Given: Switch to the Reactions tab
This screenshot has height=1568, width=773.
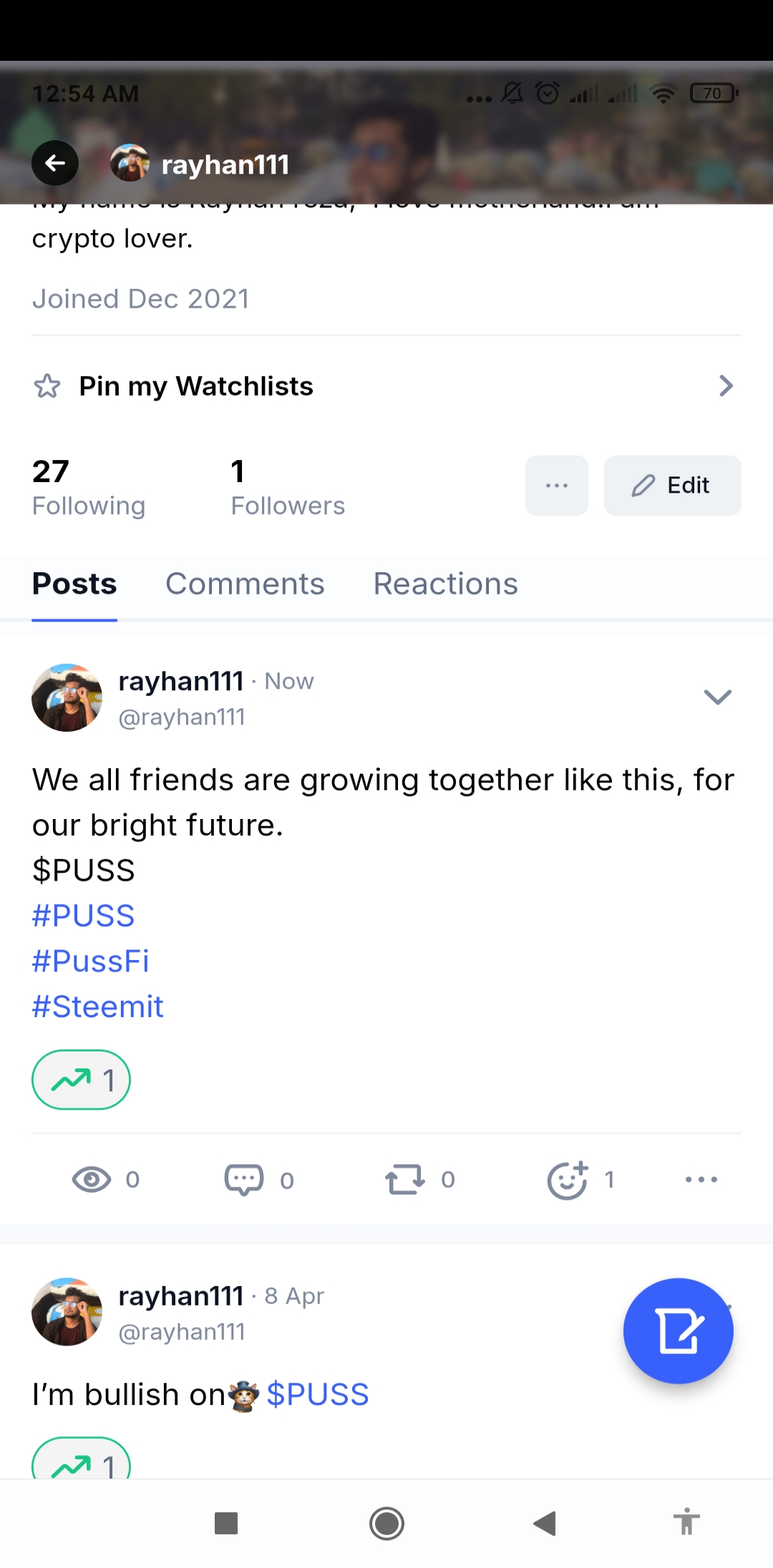Looking at the screenshot, I should coord(445,584).
